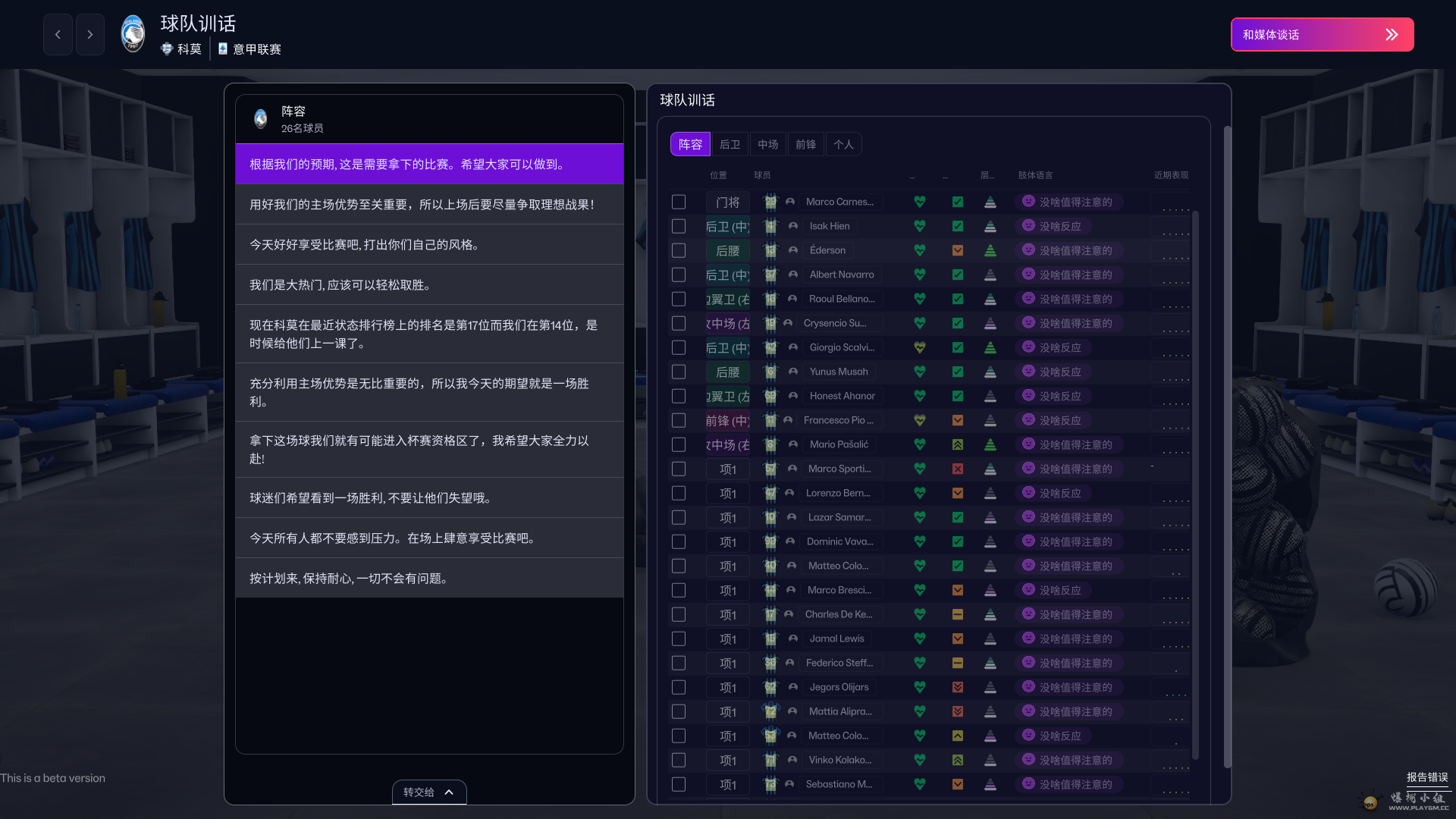Click the orange form arrow icon next to Éderson
1456x819 pixels.
pyautogui.click(x=958, y=250)
